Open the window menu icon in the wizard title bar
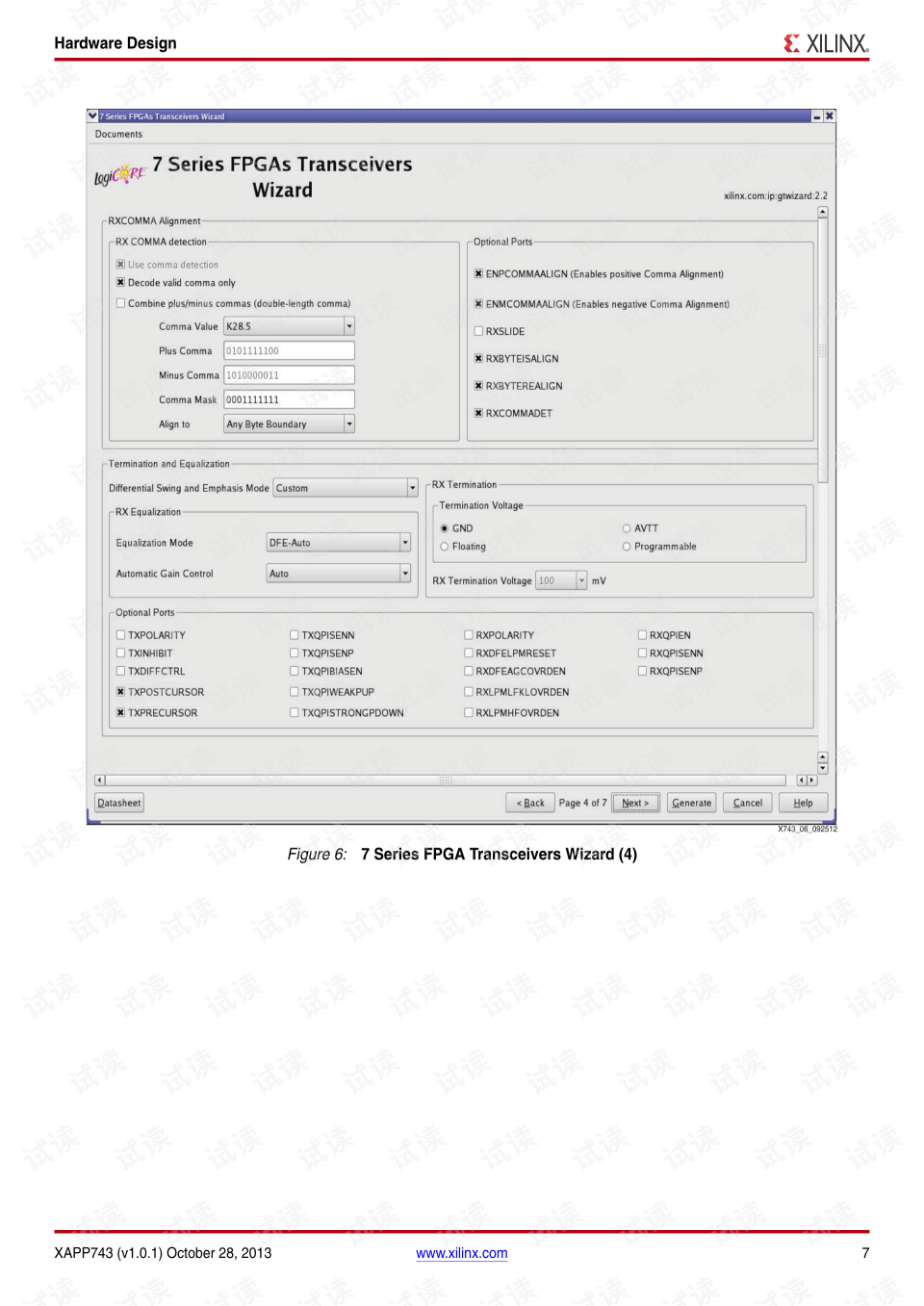The image size is (924, 1306). point(92,115)
